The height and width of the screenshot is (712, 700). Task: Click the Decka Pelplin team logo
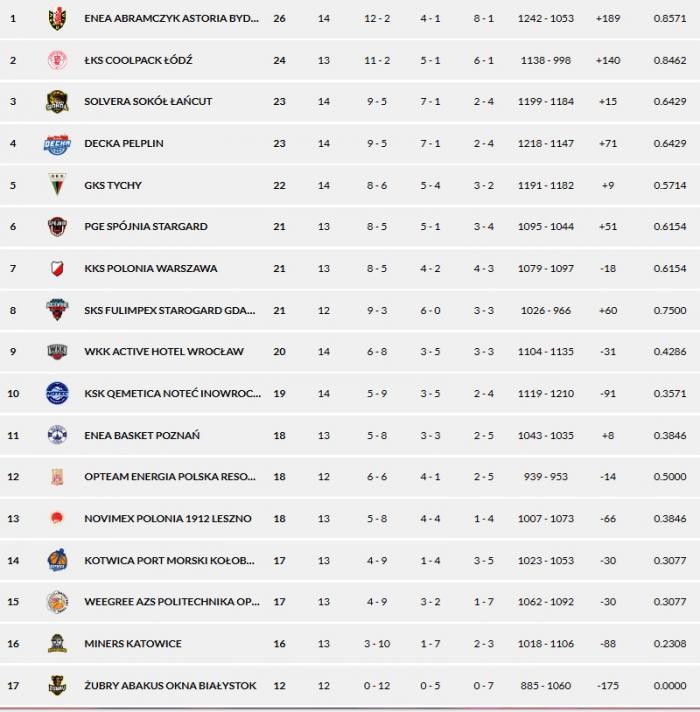(57, 144)
